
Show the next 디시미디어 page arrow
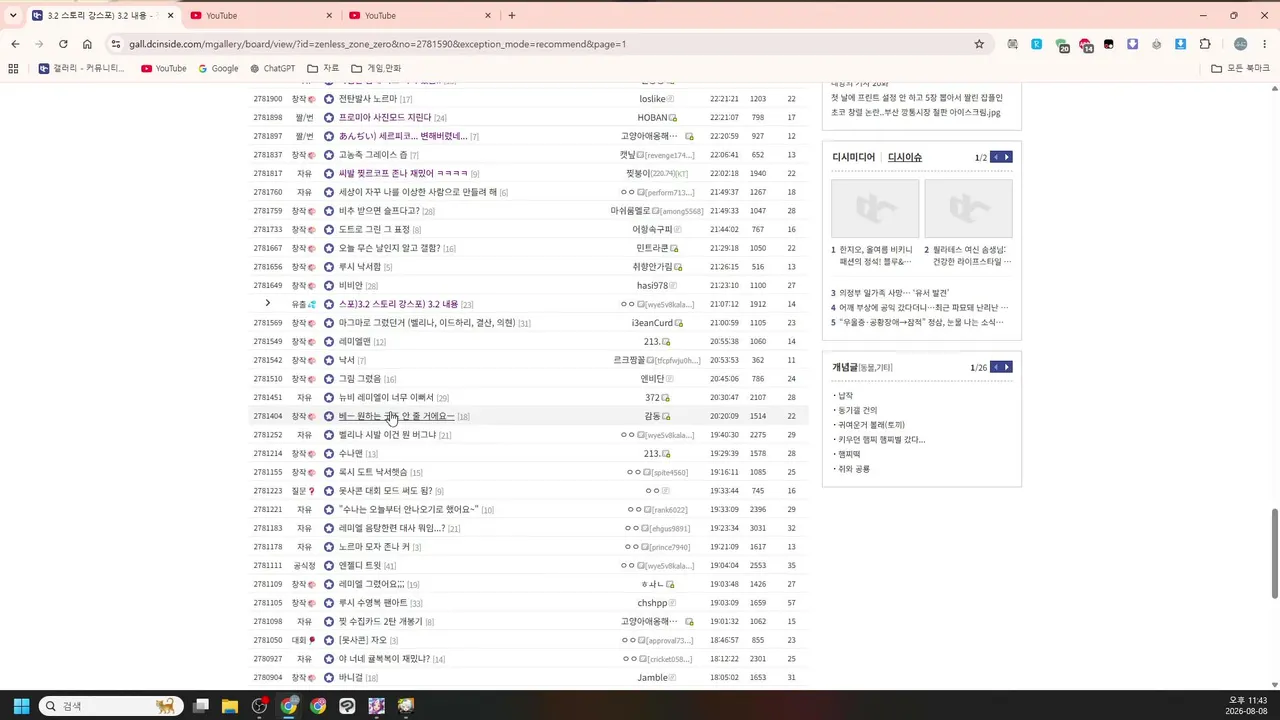[x=1007, y=157]
